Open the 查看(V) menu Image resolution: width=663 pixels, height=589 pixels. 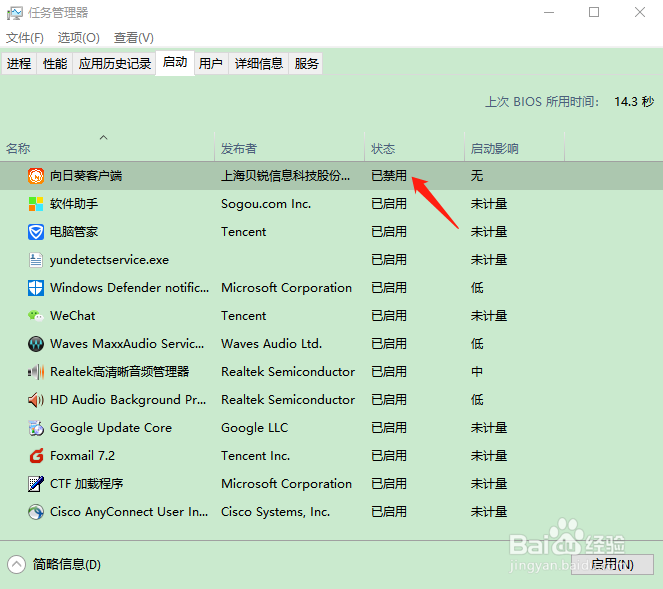click(134, 38)
